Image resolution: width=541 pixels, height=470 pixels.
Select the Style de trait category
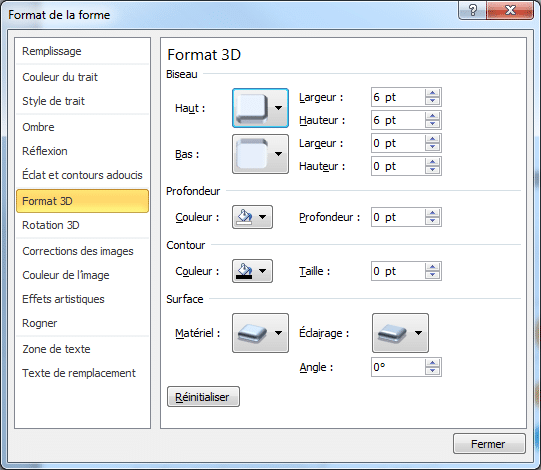pos(82,101)
